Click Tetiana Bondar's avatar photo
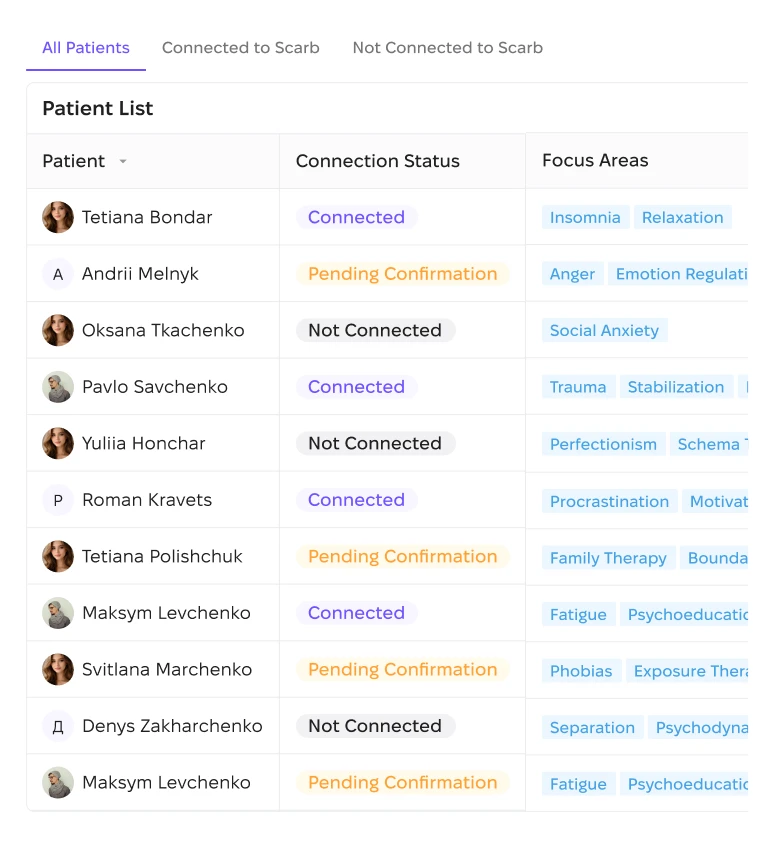761x843 pixels. click(x=58, y=217)
